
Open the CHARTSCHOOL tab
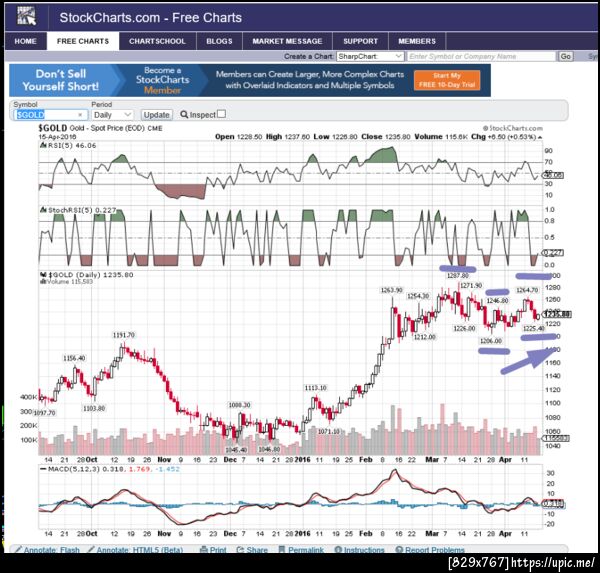pos(157,41)
